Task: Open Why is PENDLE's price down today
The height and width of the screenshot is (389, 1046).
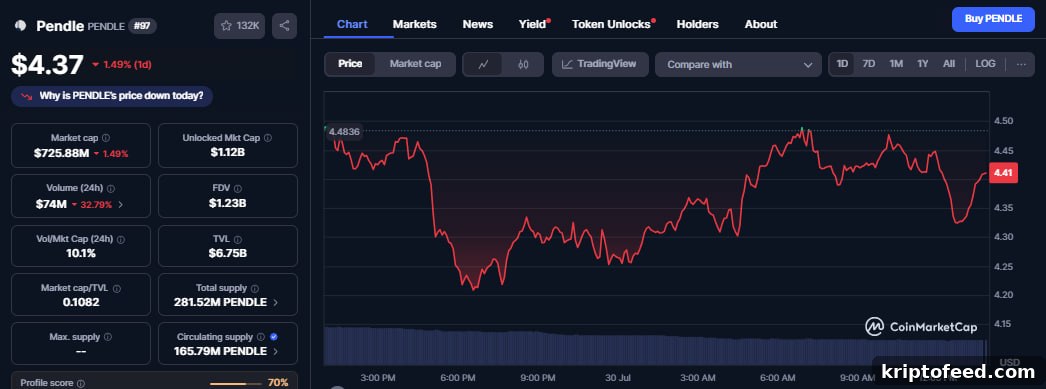Action: (x=112, y=96)
